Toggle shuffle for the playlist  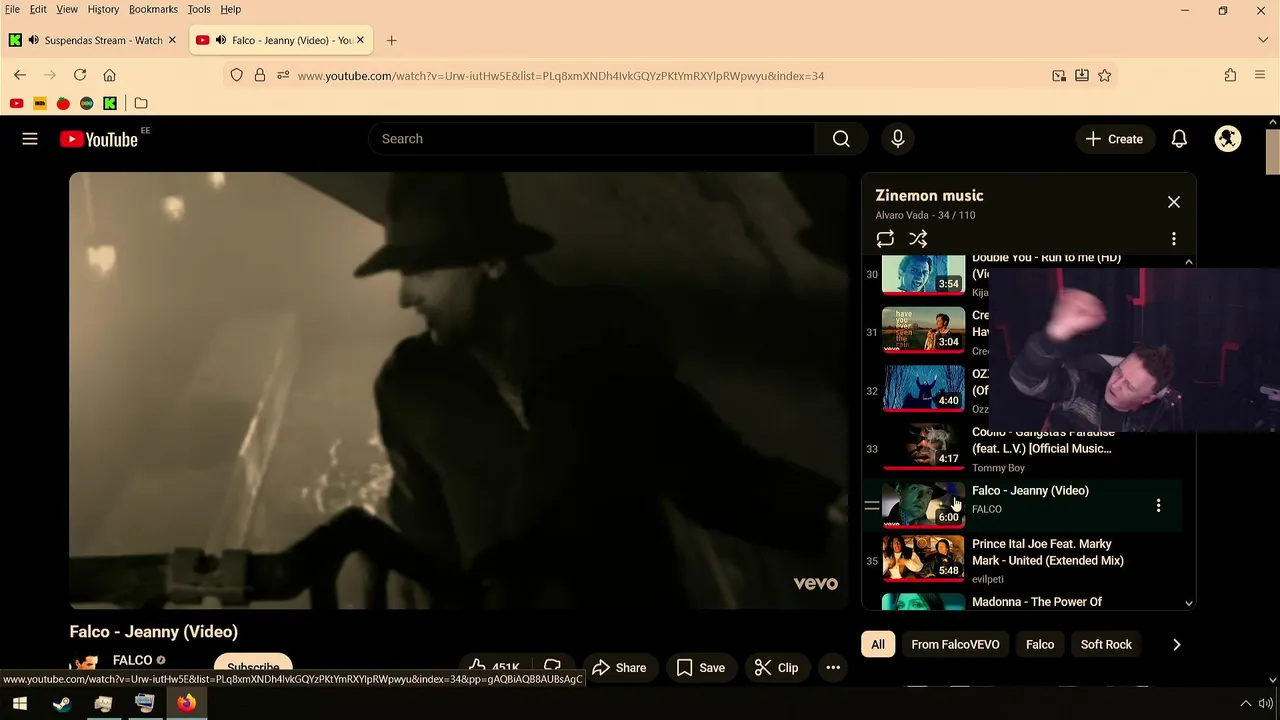918,239
